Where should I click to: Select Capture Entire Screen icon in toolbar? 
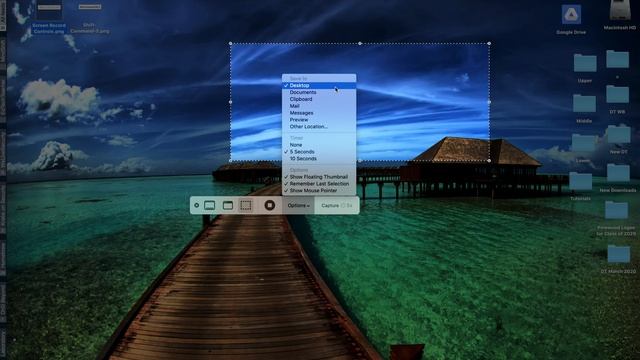[x=209, y=205]
